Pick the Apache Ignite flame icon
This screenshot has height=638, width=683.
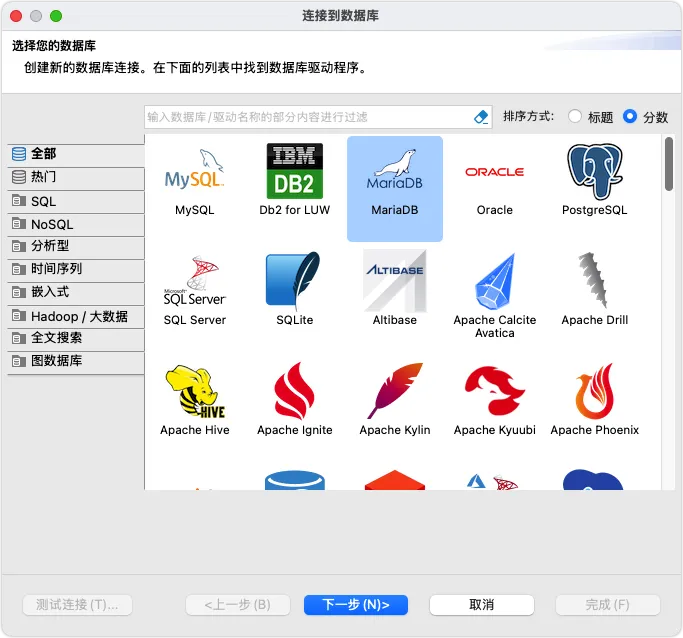(294, 391)
